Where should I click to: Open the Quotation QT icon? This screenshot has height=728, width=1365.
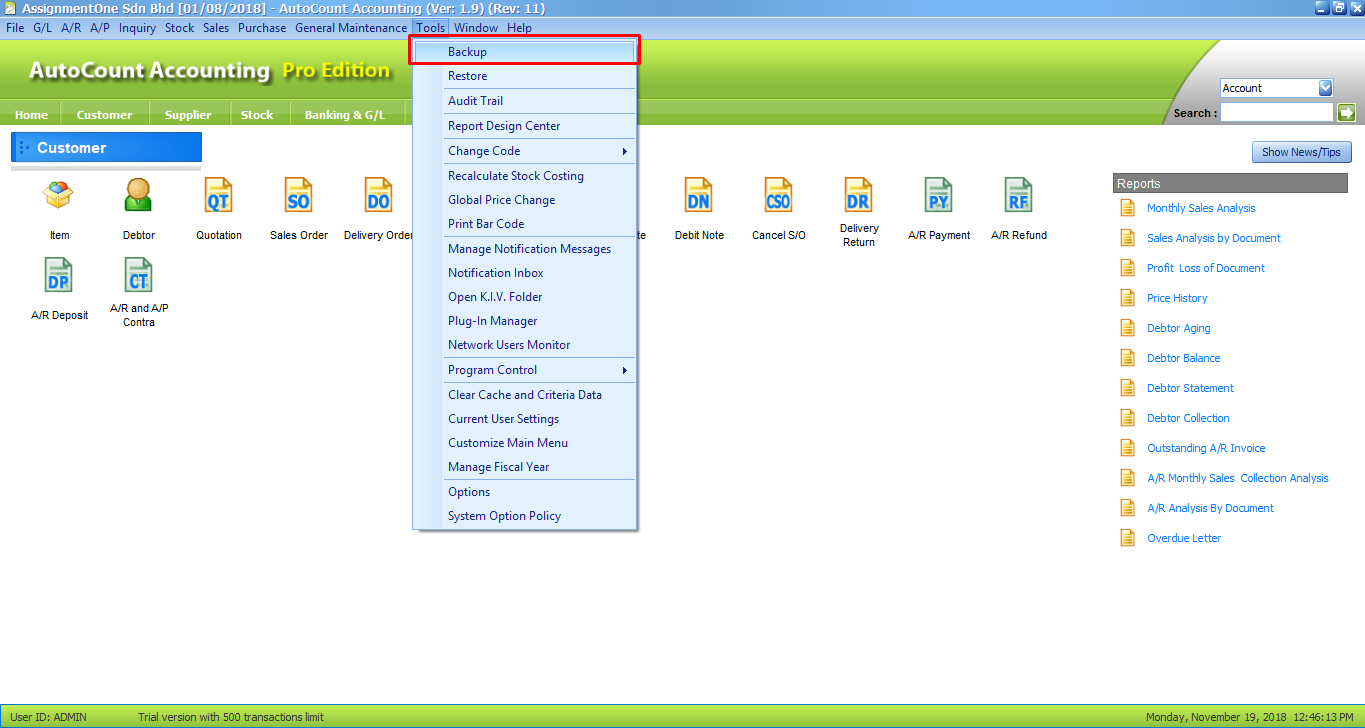tap(219, 195)
